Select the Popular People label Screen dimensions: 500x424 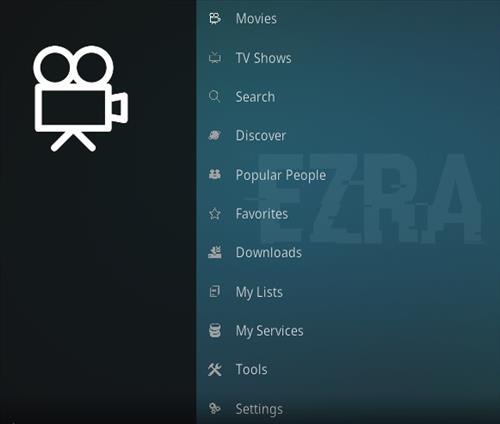point(281,175)
